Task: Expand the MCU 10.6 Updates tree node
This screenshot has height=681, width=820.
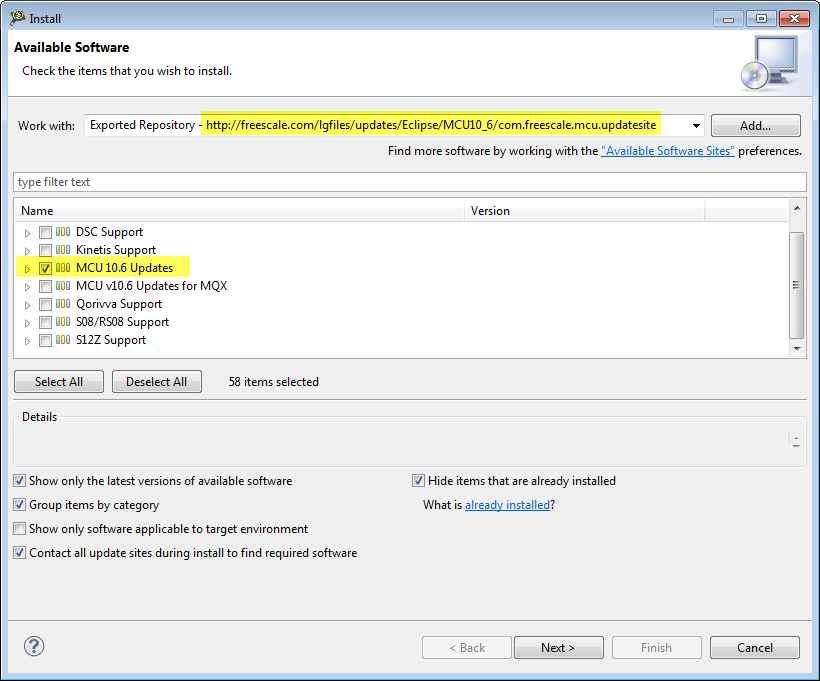Action: click(x=27, y=269)
